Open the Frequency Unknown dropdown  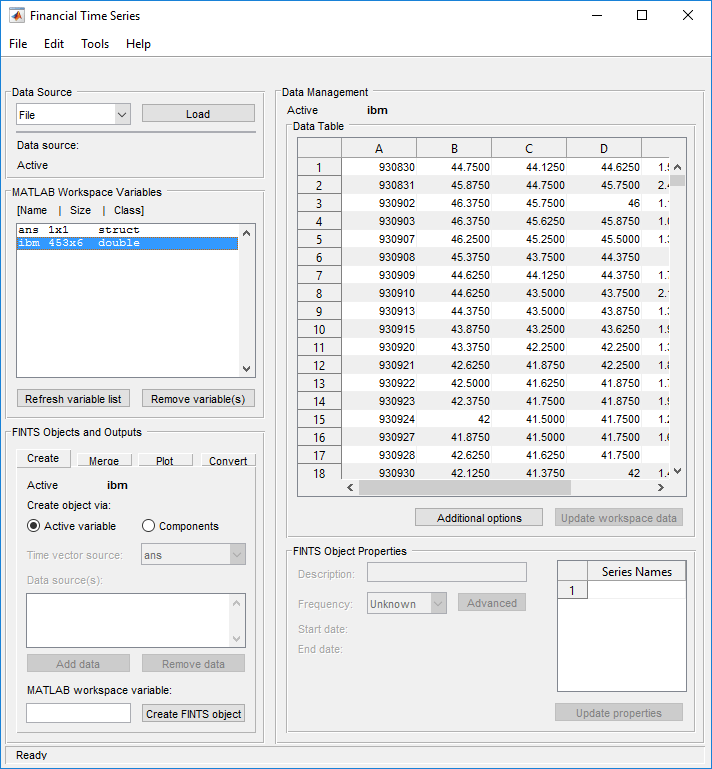click(407, 604)
